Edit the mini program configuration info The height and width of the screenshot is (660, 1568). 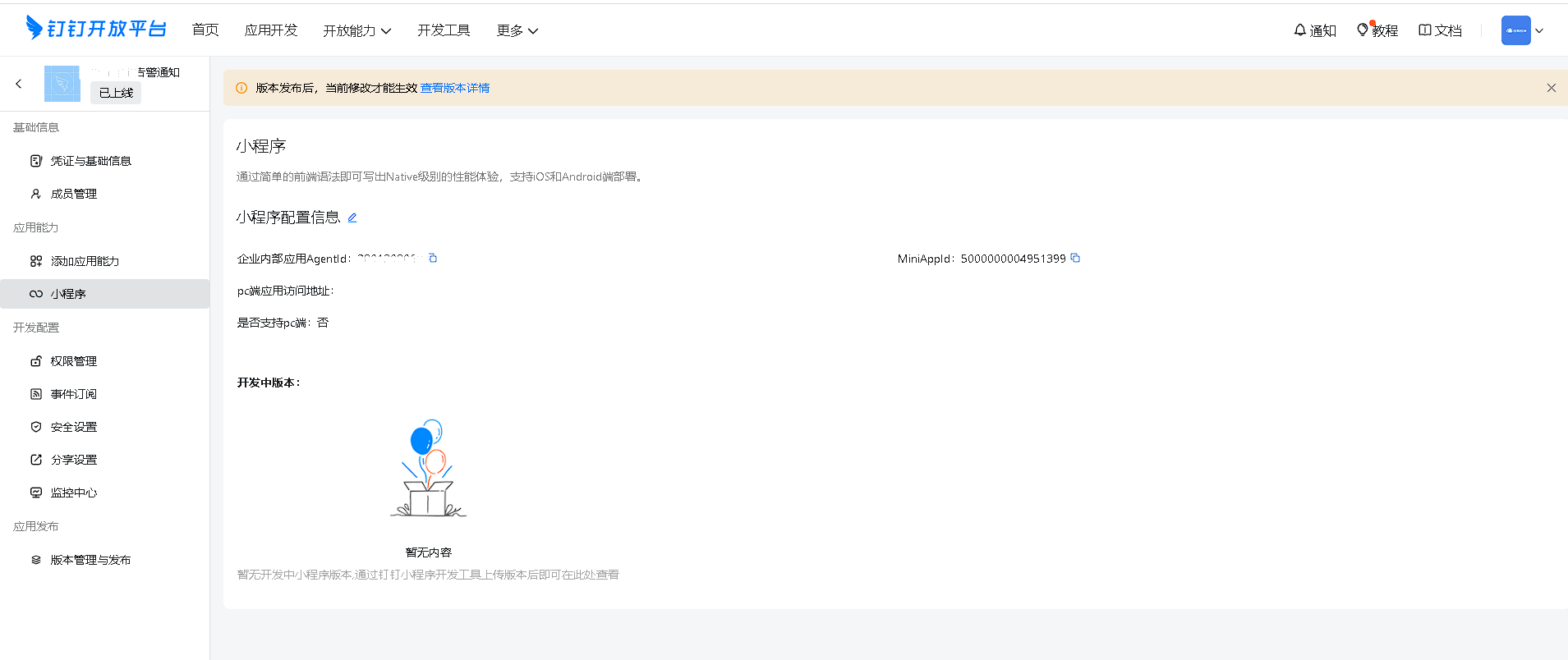352,218
